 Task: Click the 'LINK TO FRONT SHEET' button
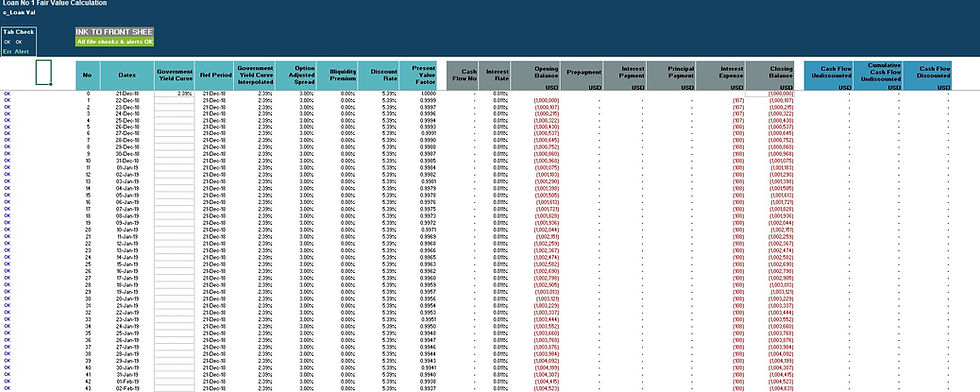[x=114, y=32]
